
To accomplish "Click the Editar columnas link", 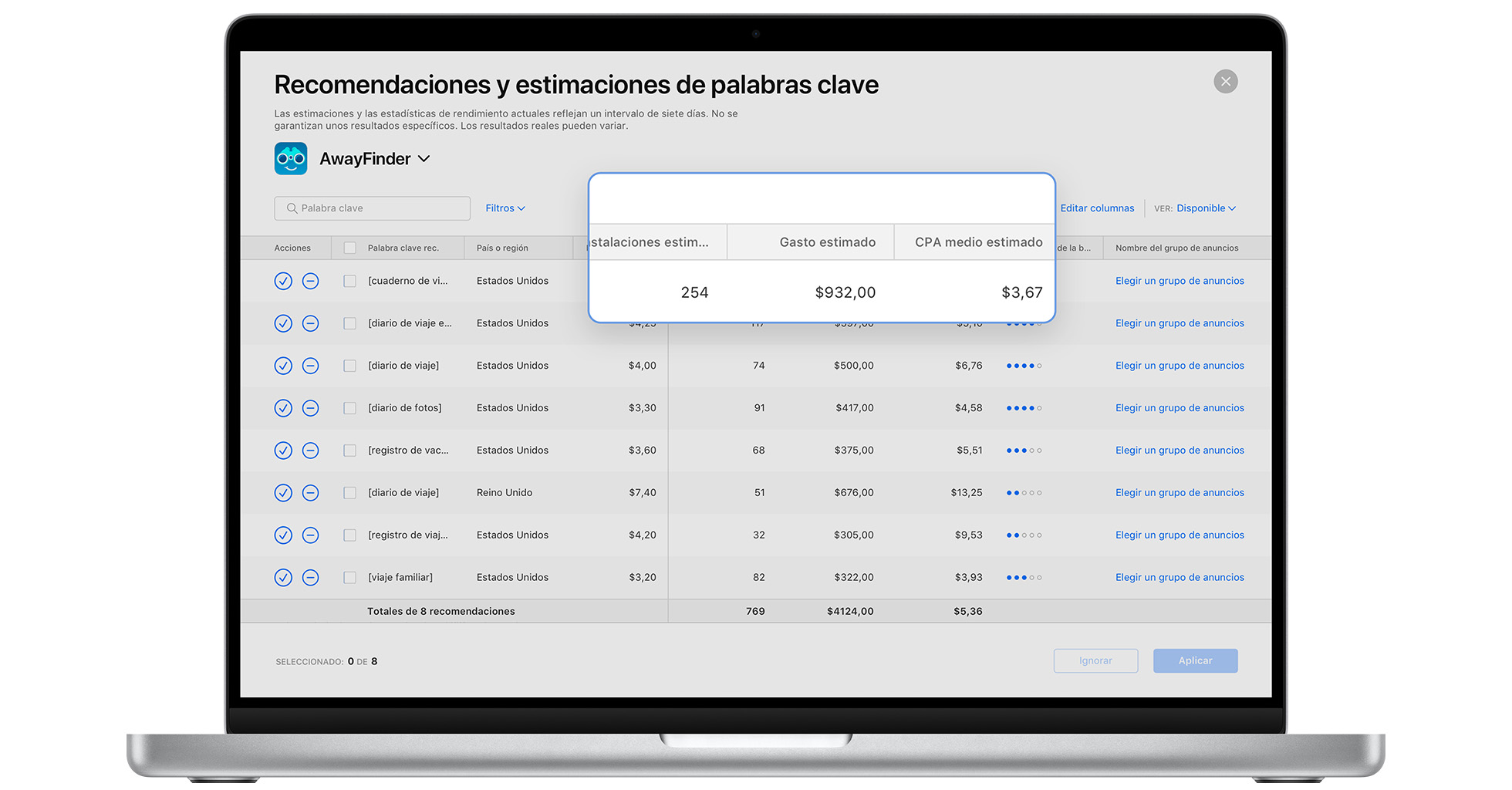I will [1097, 208].
